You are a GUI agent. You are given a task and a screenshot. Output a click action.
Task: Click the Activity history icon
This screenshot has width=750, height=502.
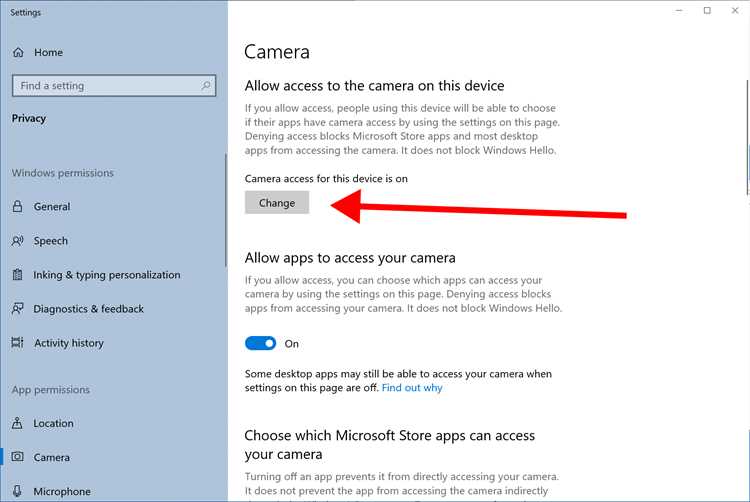(18, 342)
